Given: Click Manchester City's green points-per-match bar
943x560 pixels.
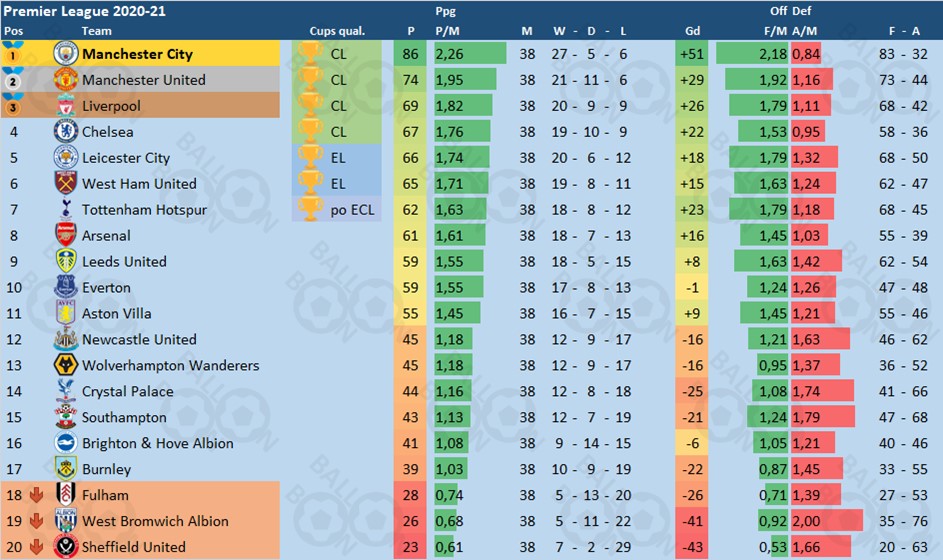Looking at the screenshot, I should click(x=466, y=54).
